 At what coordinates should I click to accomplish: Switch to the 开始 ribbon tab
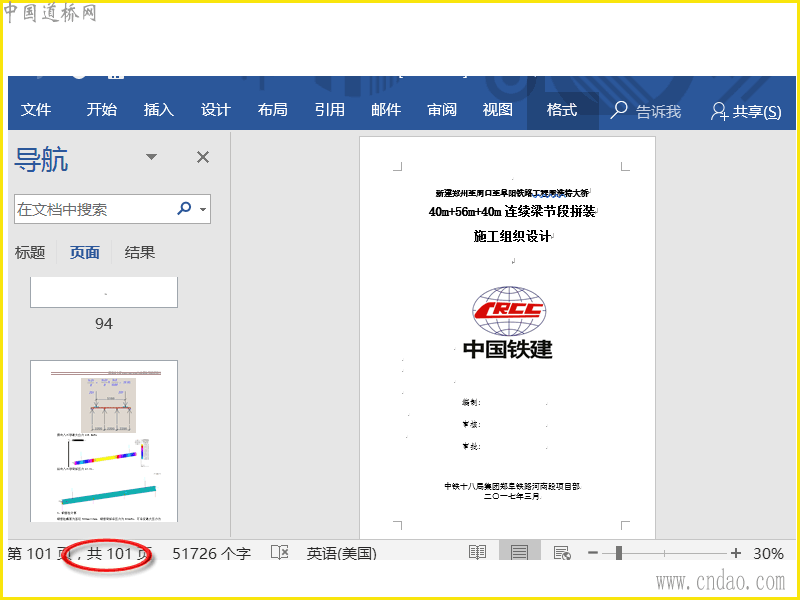pyautogui.click(x=101, y=109)
